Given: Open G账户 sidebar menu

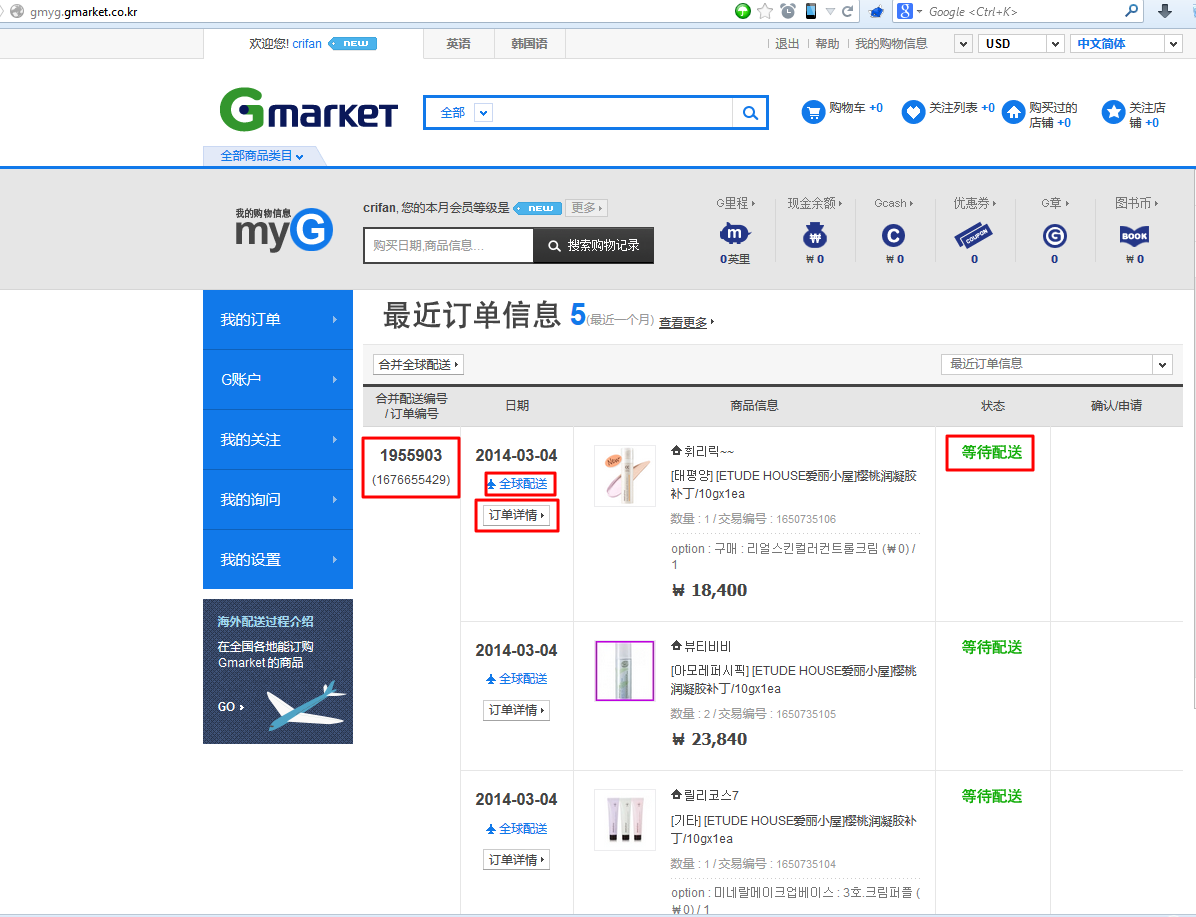Looking at the screenshot, I should coord(278,379).
